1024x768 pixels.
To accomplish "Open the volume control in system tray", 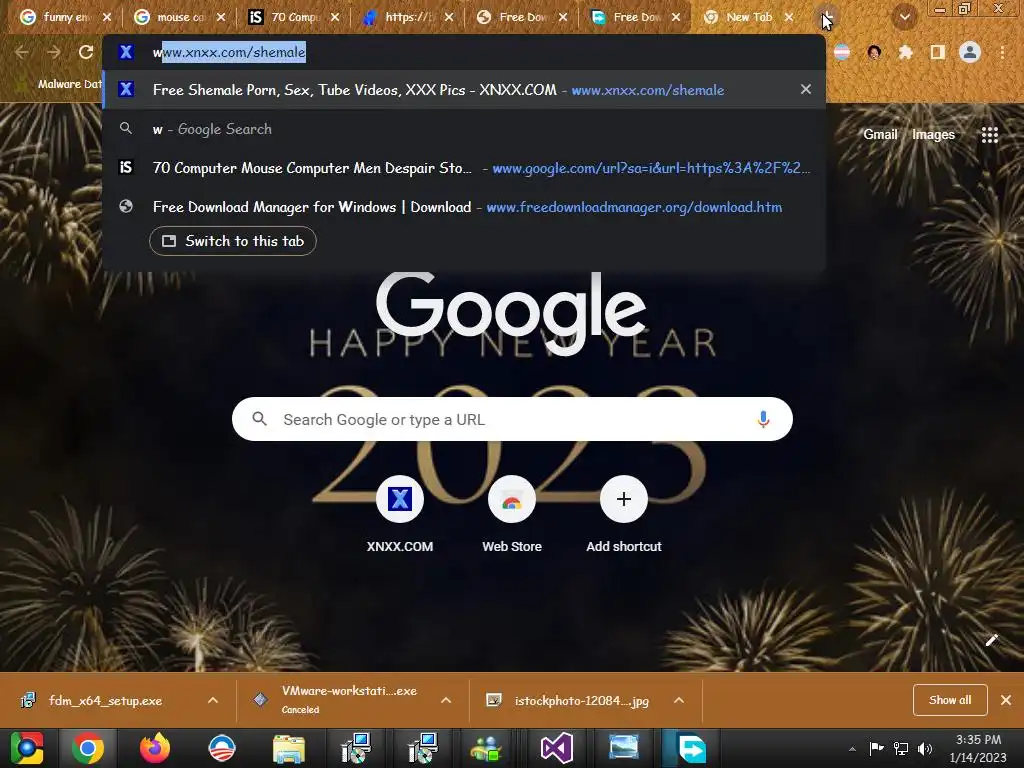I will point(924,748).
